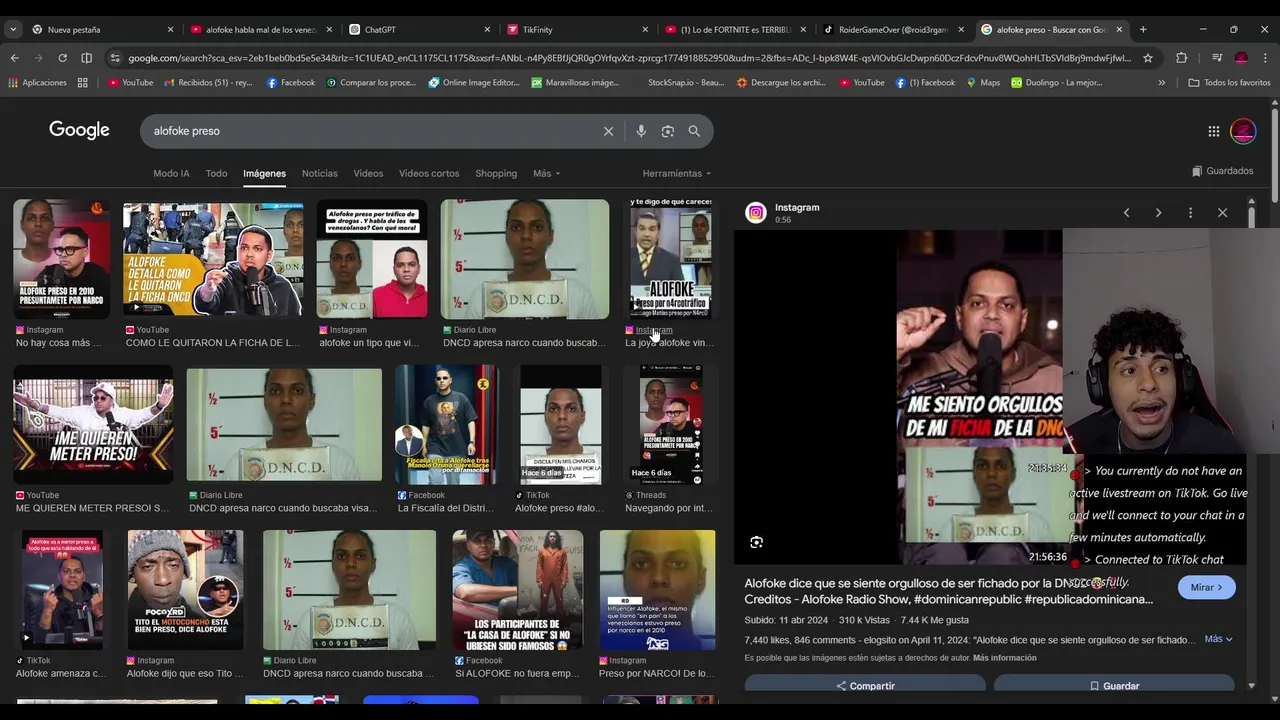Open COMO LE QUITARON LA FICHA thumbnail

[x=213, y=259]
